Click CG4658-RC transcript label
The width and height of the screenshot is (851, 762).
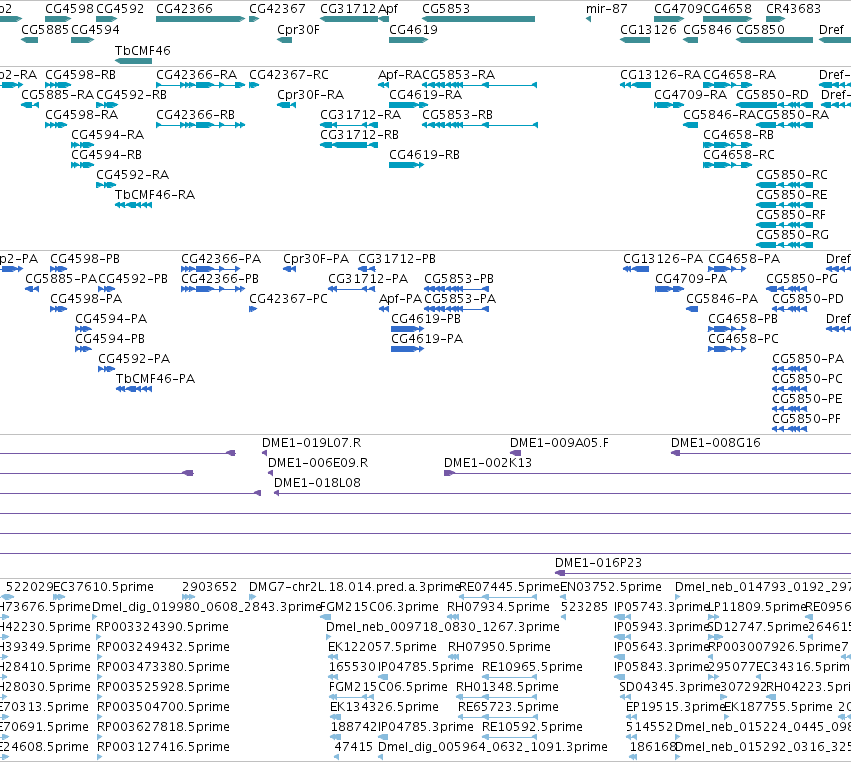pos(739,155)
